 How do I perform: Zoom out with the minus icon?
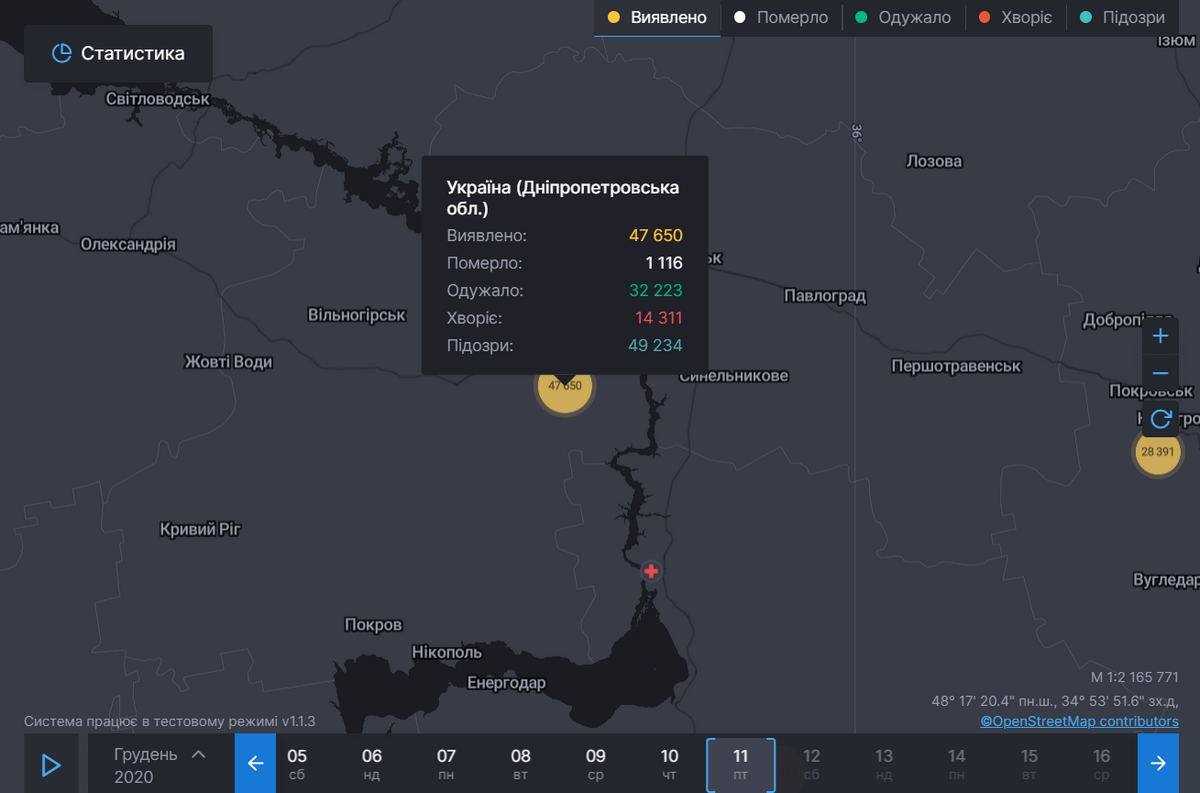1160,373
